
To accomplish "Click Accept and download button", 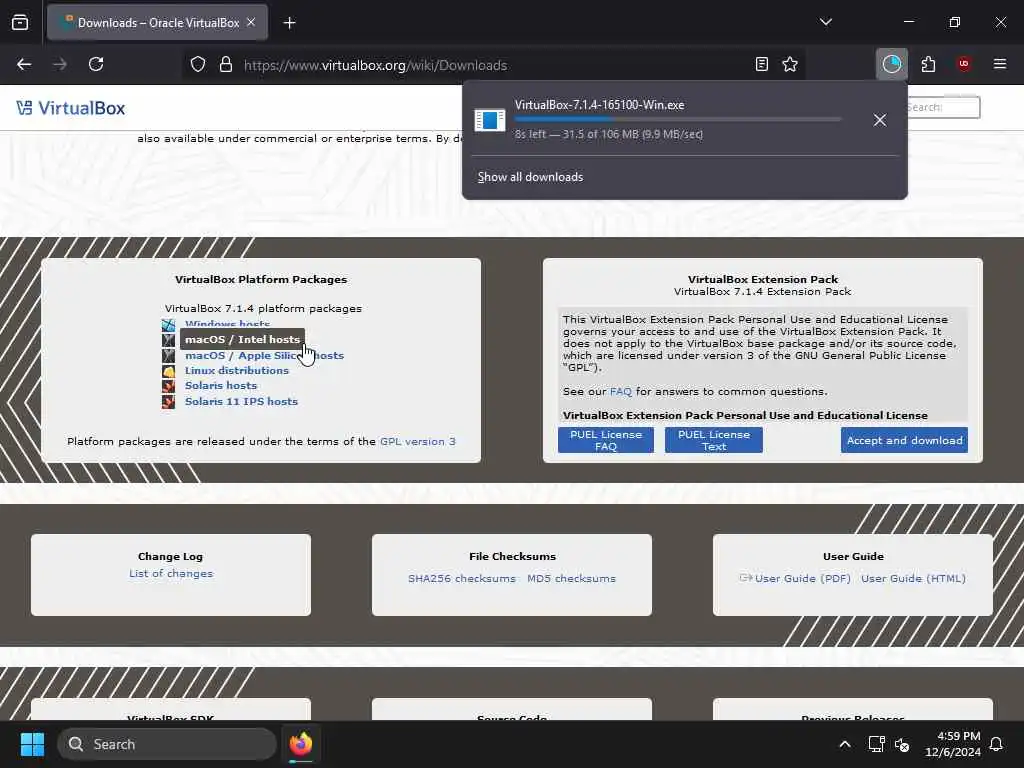I will click(904, 440).
